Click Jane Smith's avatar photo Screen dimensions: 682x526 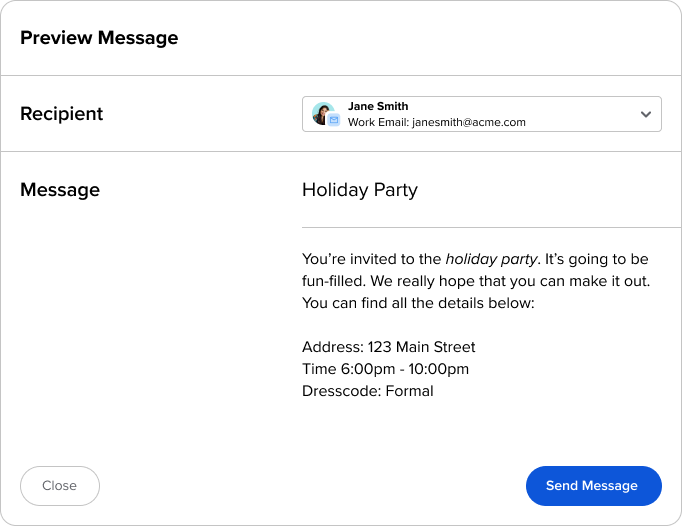point(323,113)
